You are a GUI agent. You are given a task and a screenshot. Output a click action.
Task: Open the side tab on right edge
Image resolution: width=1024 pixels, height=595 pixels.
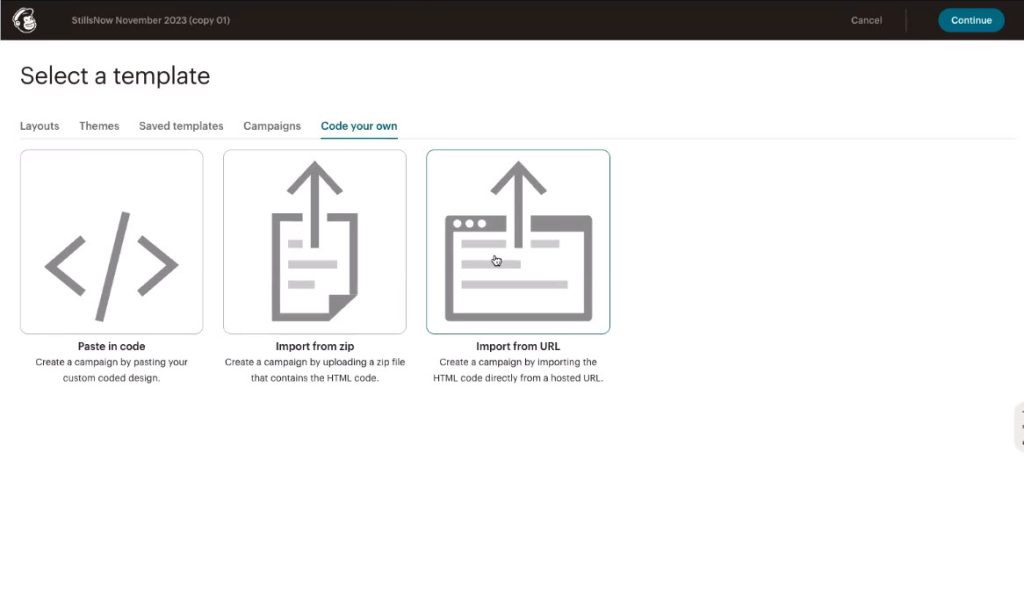pos(1018,427)
